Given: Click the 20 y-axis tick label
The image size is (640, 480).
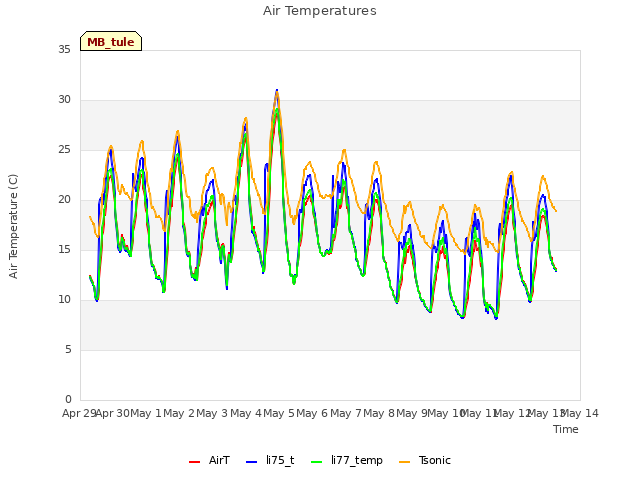Looking at the screenshot, I should [64, 199].
